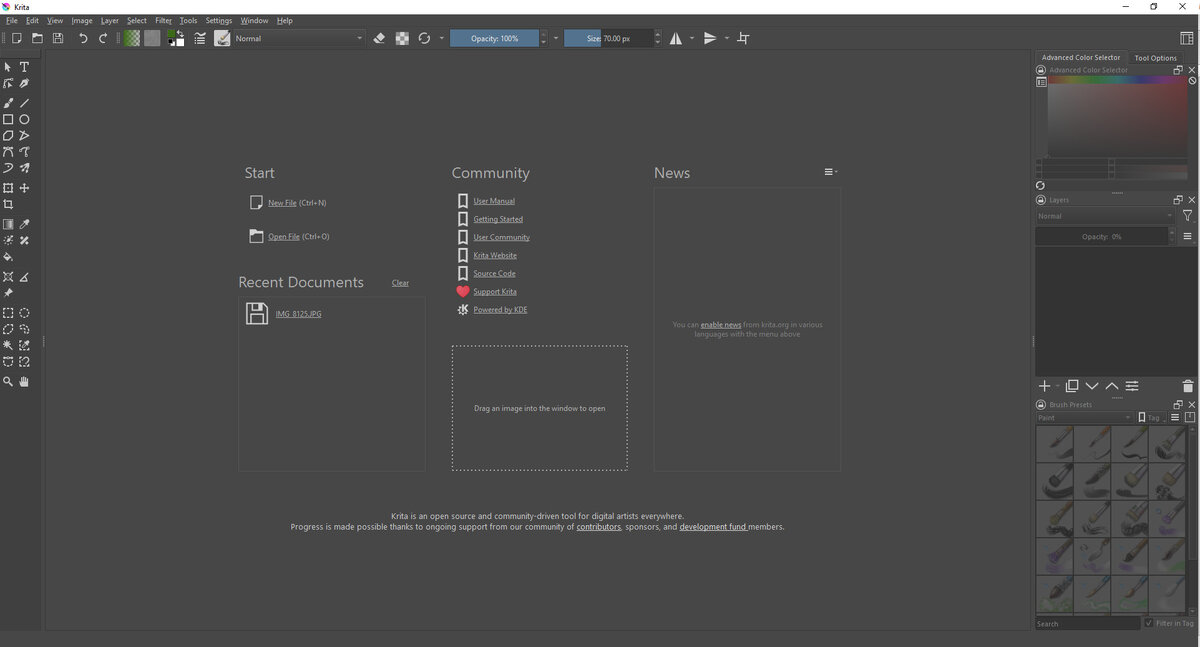Delete layer with trash icon
Screen dimensions: 1200x647
coord(1188,386)
